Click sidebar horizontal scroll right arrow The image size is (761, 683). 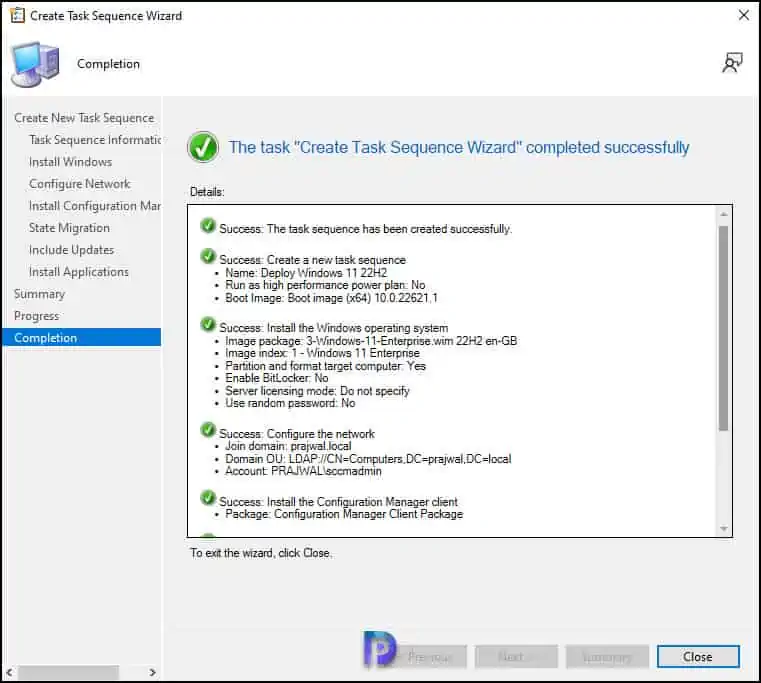[152, 672]
